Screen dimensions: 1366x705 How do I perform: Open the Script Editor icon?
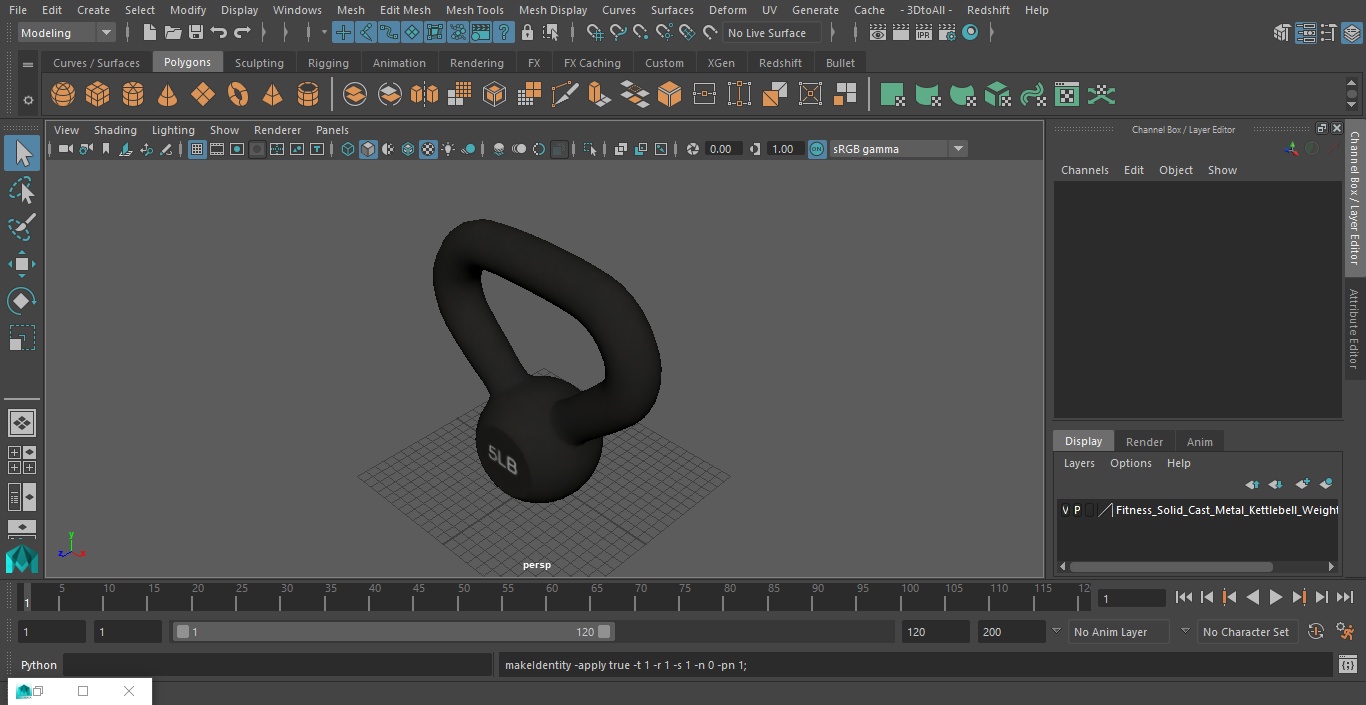pos(1347,665)
